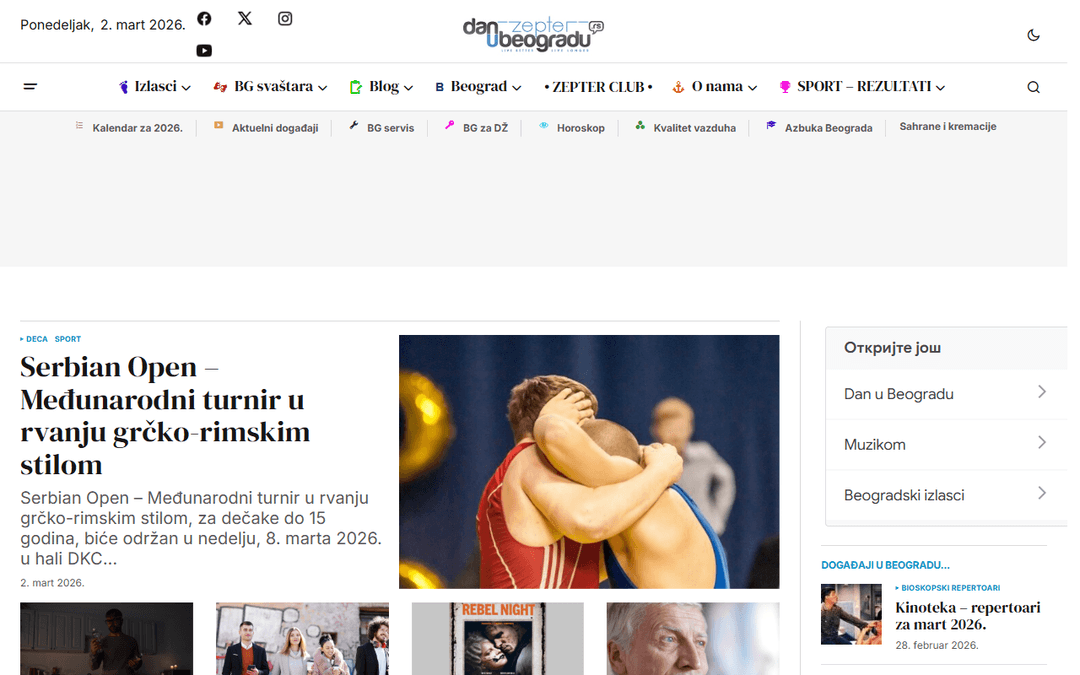The height and width of the screenshot is (675, 1080).
Task: Expand the O nama dropdown arrow
Action: [x=752, y=88]
